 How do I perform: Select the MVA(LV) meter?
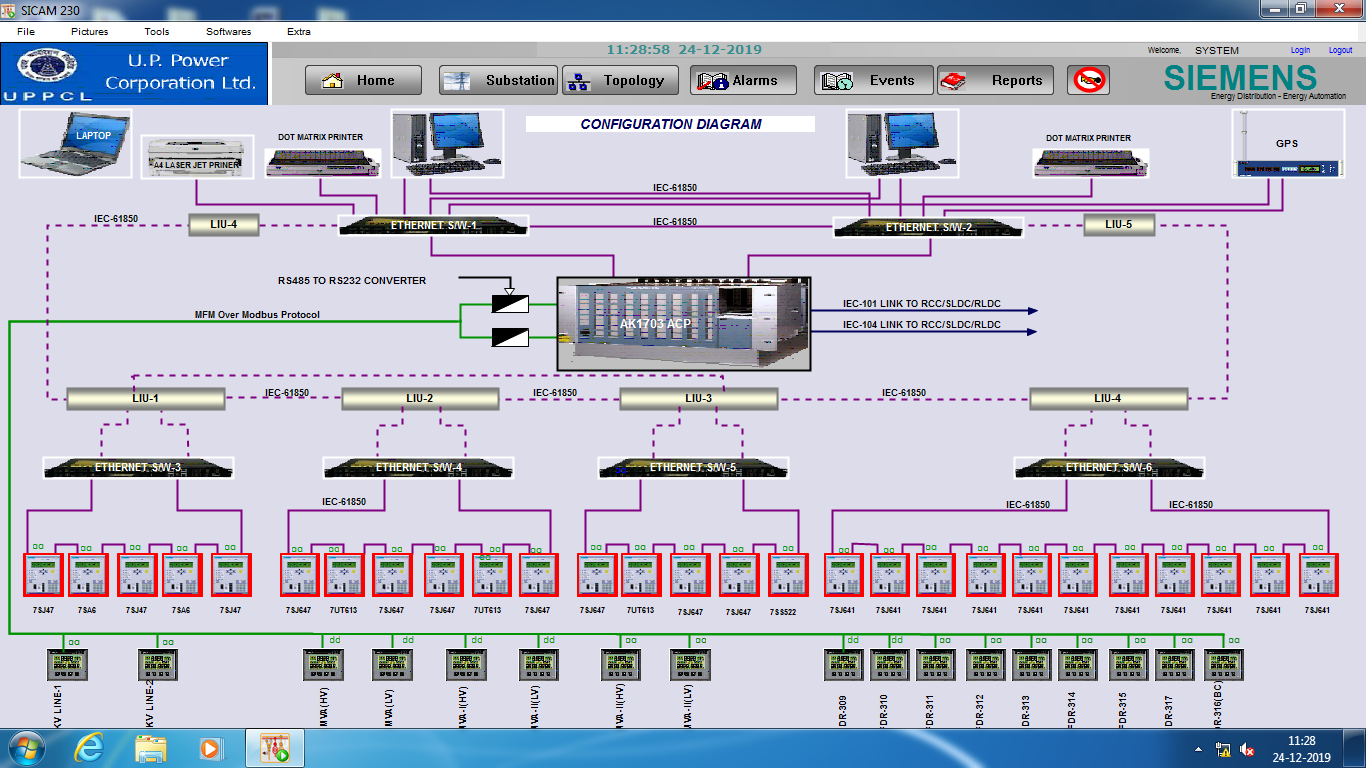[392, 666]
